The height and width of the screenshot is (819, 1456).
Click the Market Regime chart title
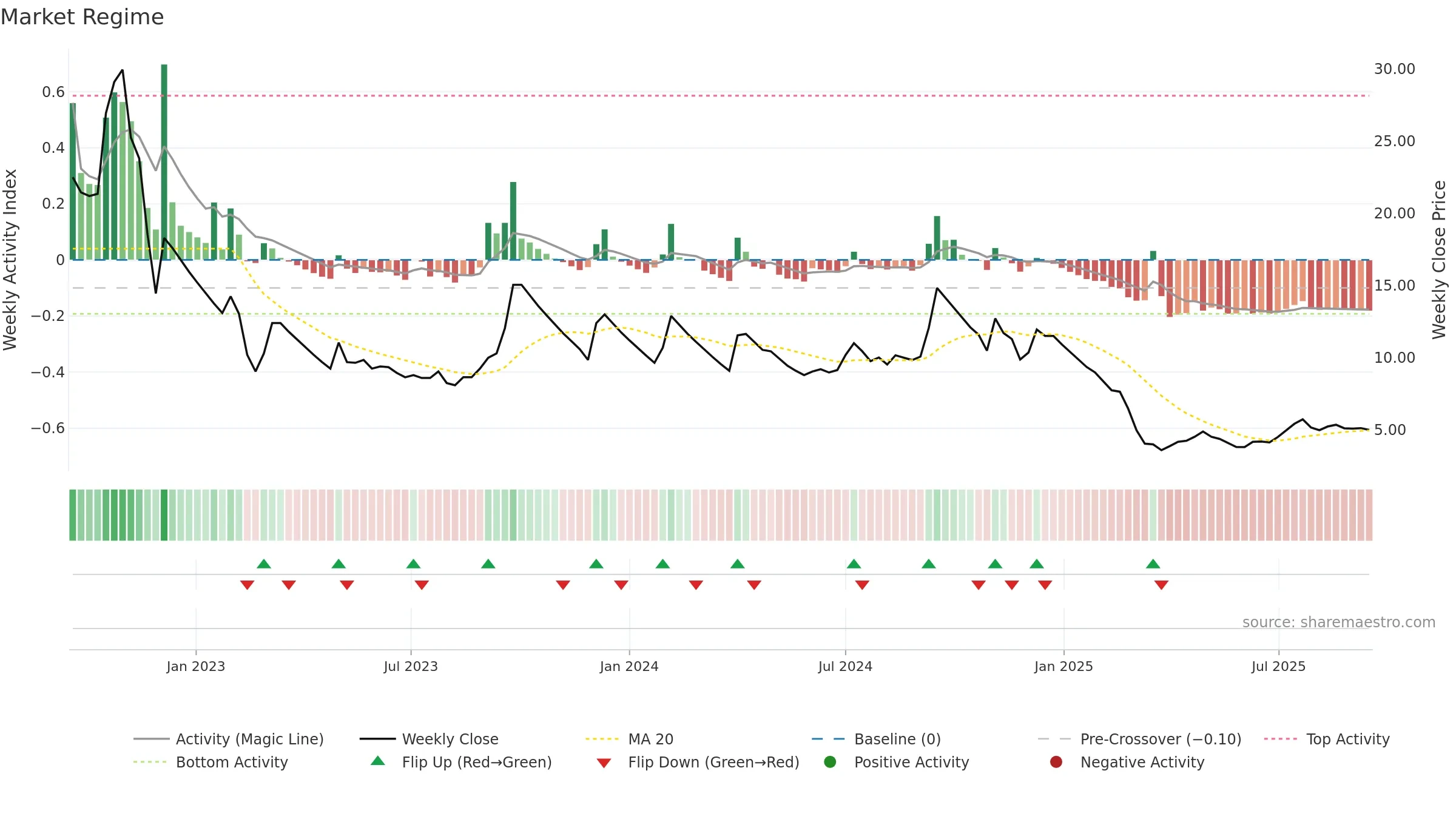coord(82,17)
